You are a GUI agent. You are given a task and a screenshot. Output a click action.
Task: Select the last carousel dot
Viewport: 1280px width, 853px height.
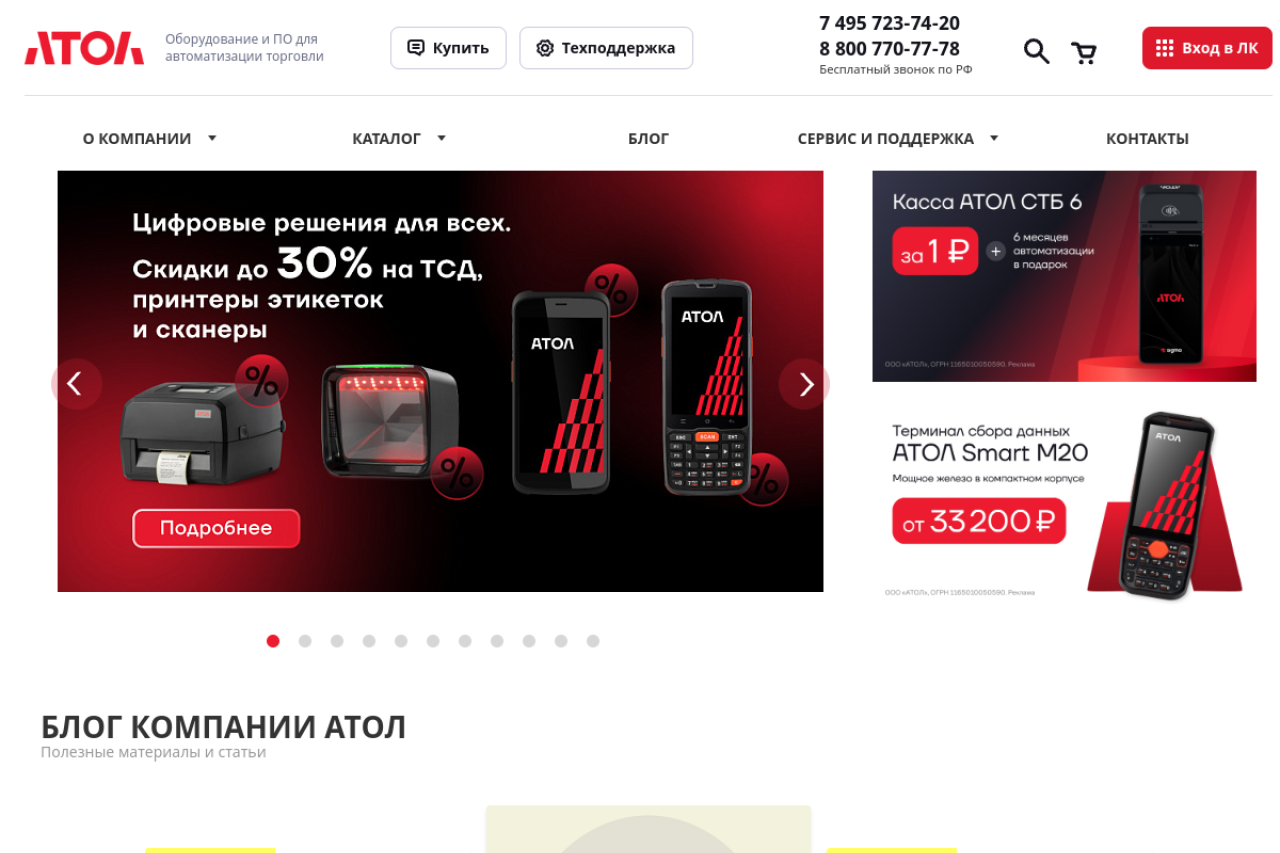pyautogui.click(x=593, y=641)
